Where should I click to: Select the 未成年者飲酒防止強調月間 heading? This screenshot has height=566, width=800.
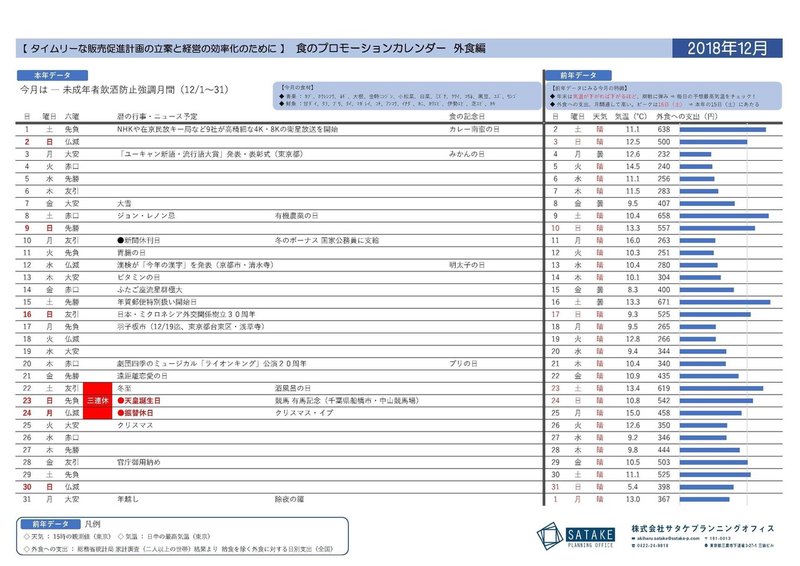coord(145,90)
